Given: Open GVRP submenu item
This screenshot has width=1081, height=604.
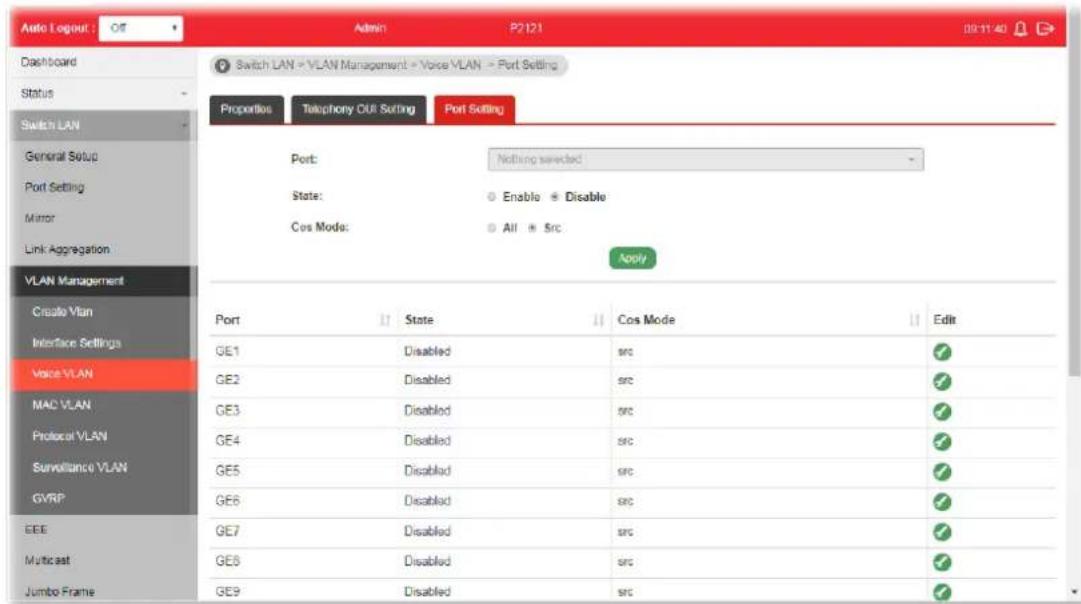Looking at the screenshot, I should [101, 499].
